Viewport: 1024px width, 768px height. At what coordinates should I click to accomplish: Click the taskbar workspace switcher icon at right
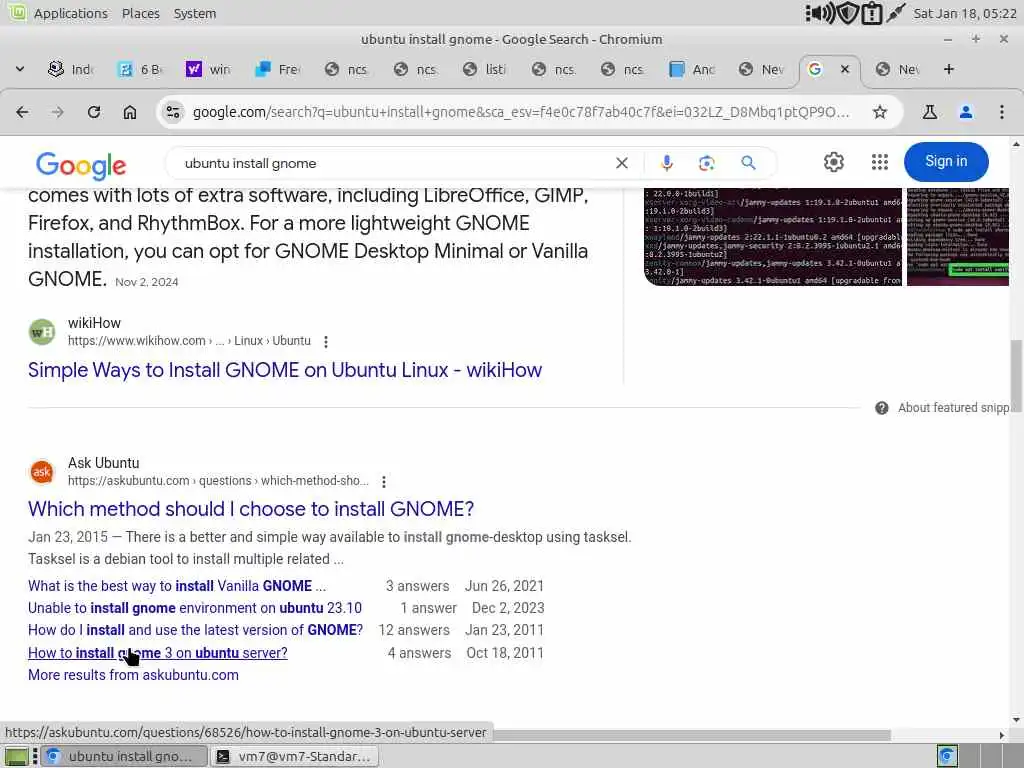(947, 756)
